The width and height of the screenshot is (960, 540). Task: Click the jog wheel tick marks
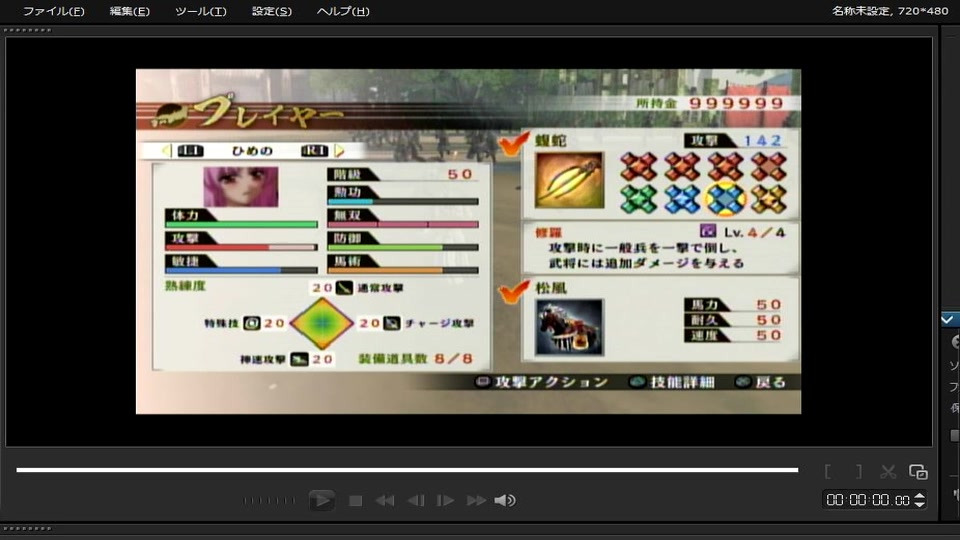point(269,501)
